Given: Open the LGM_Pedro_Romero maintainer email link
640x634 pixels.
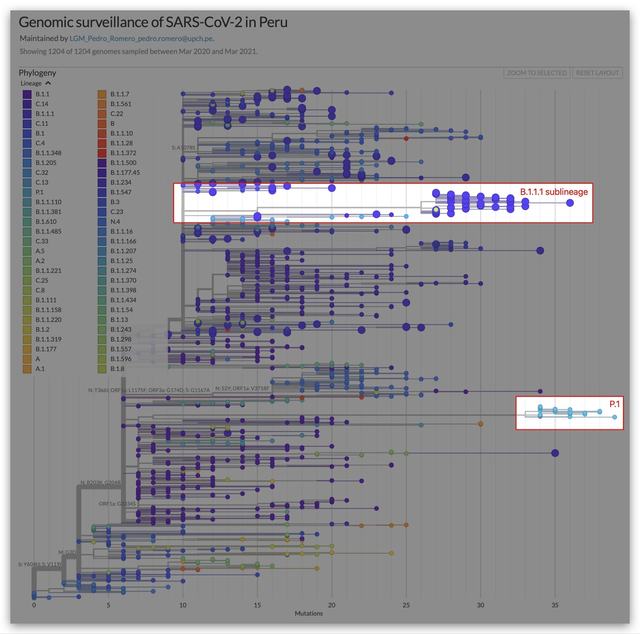Looking at the screenshot, I should (141, 38).
